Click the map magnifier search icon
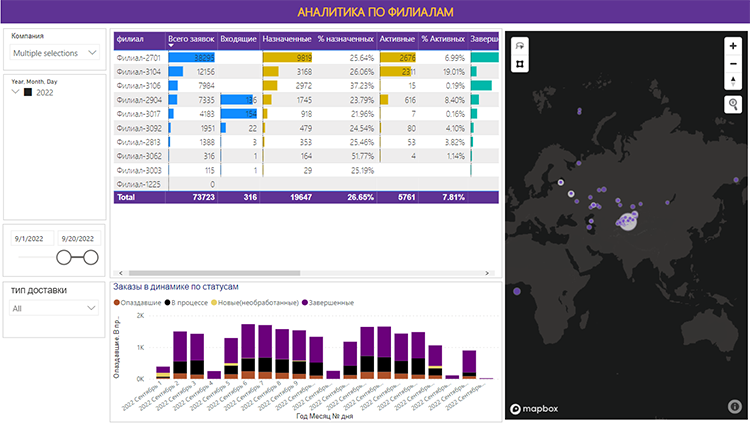This screenshot has height=425, width=750. click(x=734, y=104)
